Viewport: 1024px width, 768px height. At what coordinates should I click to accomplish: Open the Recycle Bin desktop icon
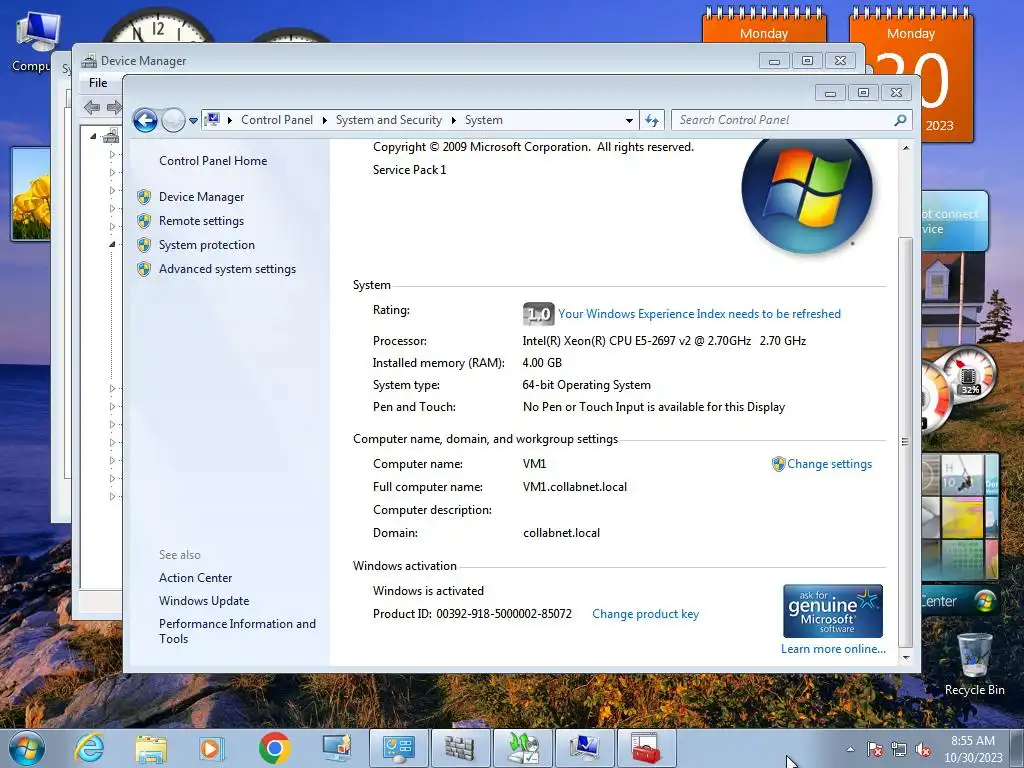(x=974, y=664)
